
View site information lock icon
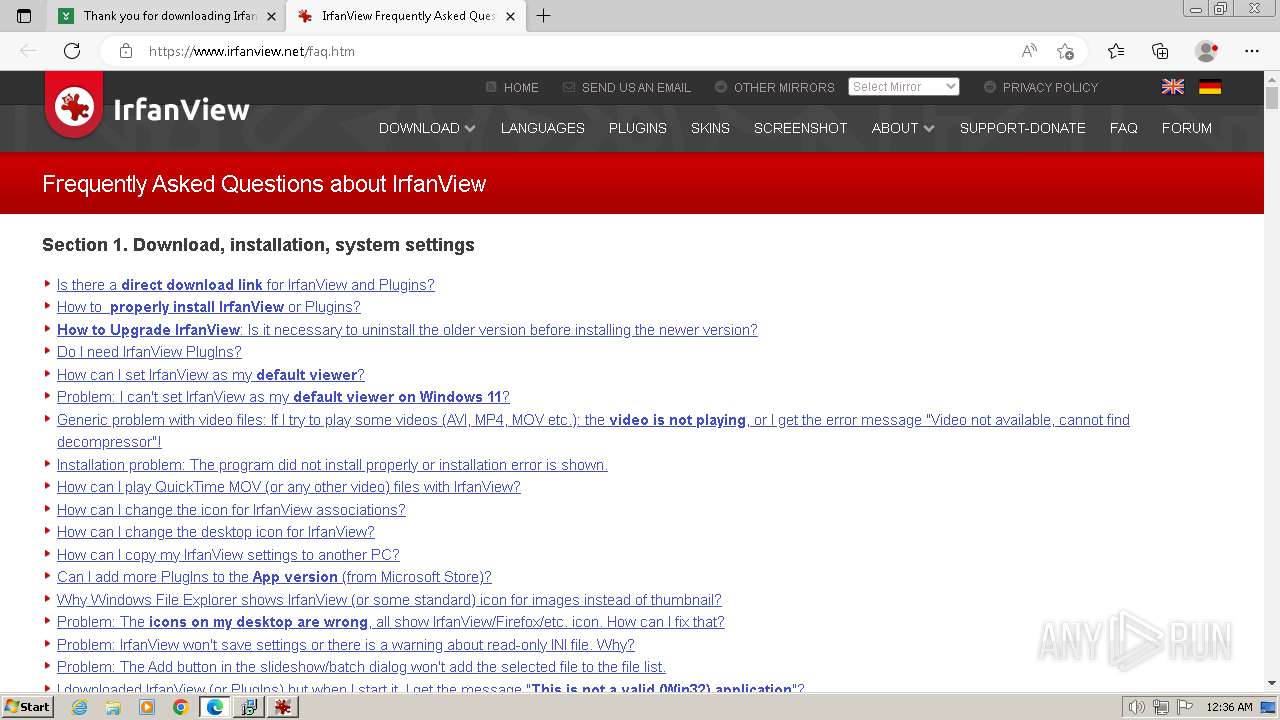(126, 51)
